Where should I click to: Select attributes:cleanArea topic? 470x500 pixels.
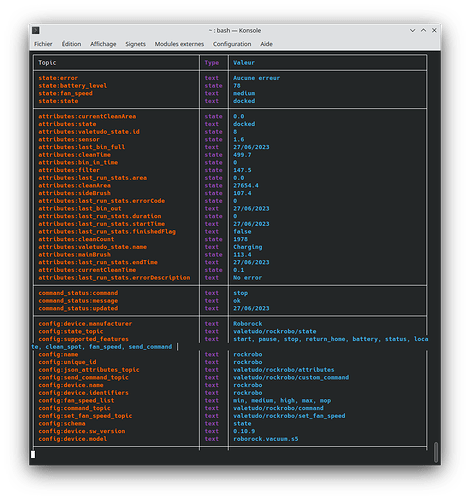(74, 185)
